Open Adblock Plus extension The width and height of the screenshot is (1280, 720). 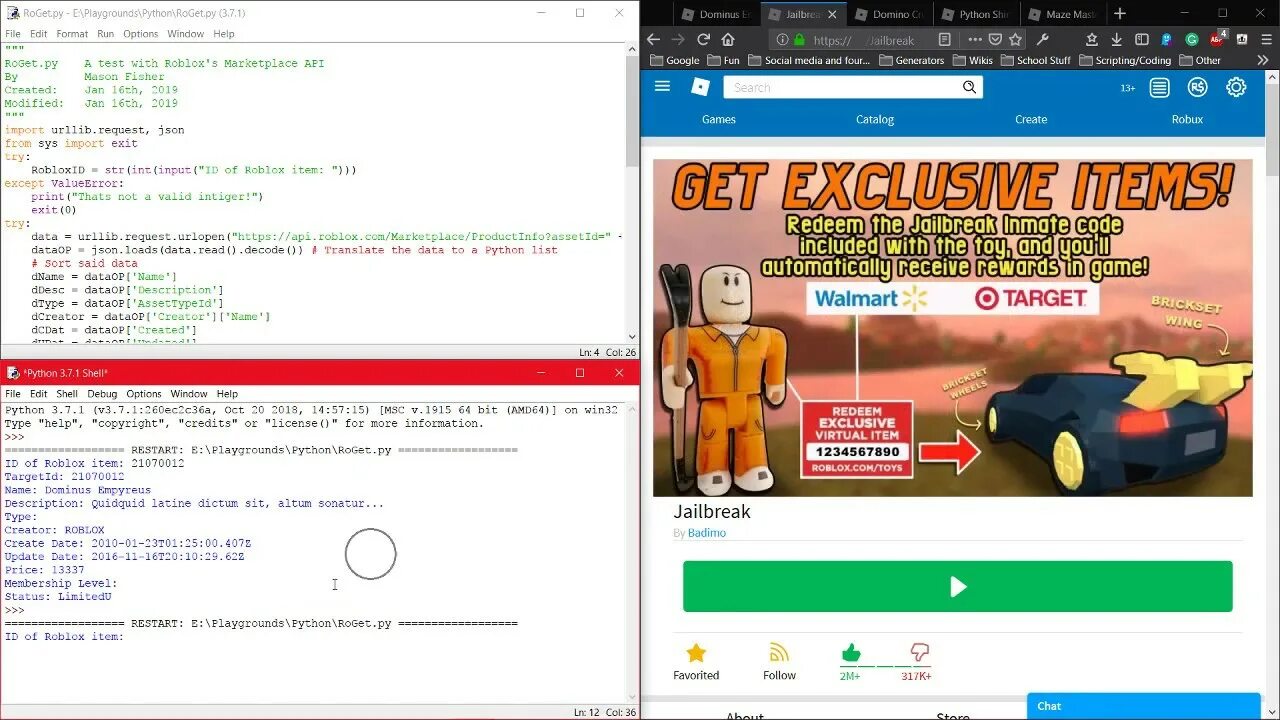click(x=1217, y=40)
